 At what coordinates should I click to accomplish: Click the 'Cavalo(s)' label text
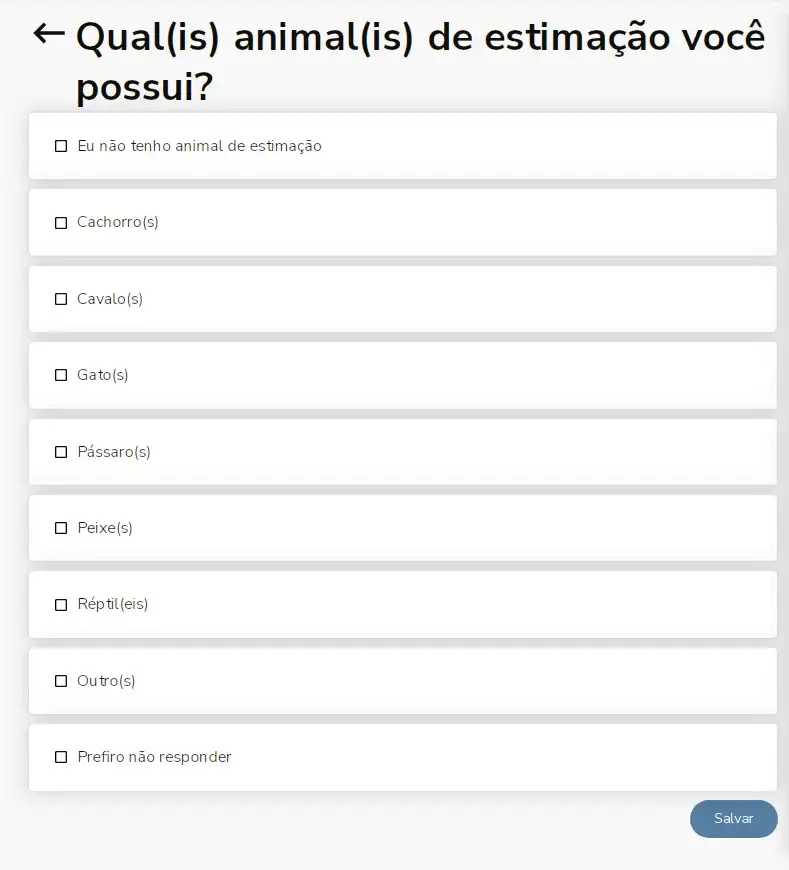(110, 299)
